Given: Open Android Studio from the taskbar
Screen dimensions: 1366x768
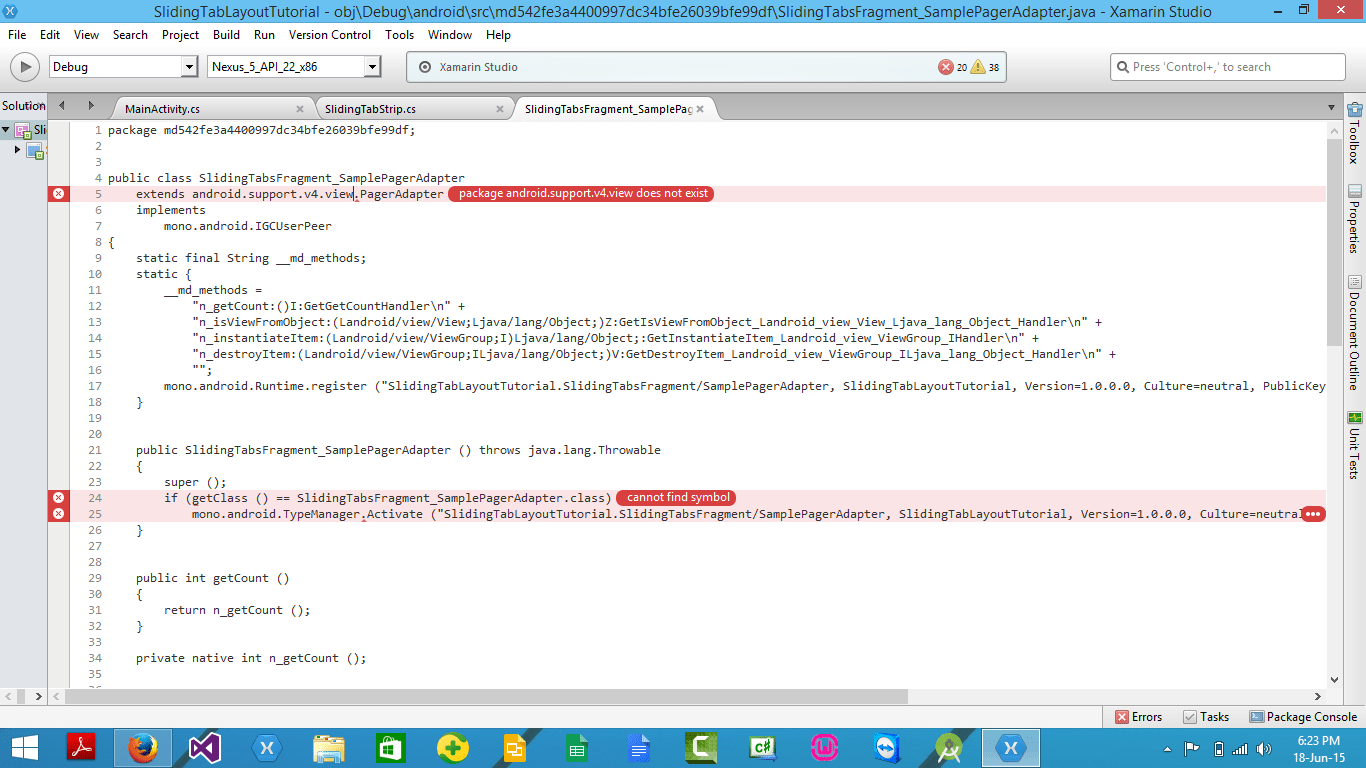Looking at the screenshot, I should pos(949,748).
